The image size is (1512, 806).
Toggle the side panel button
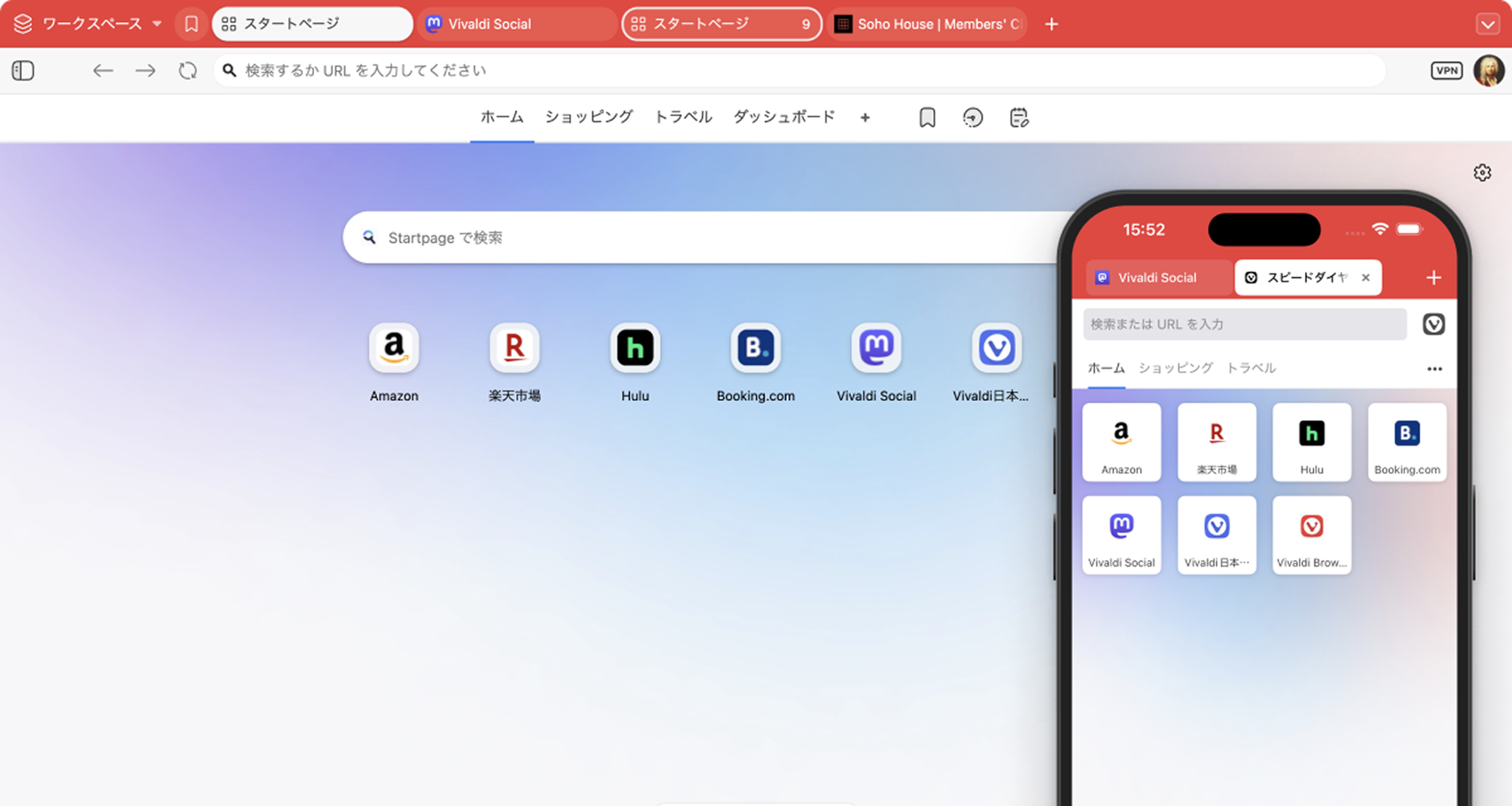tap(23, 71)
